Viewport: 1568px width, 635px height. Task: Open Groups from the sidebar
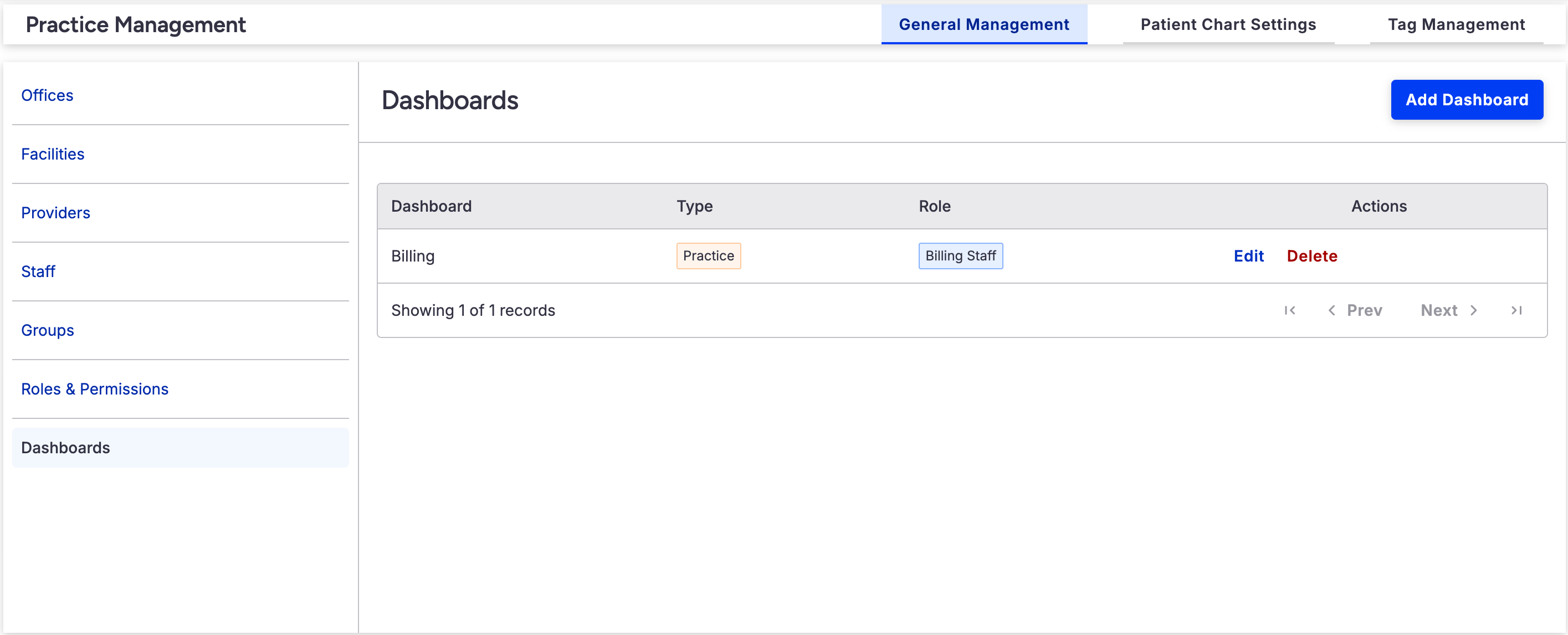point(48,331)
